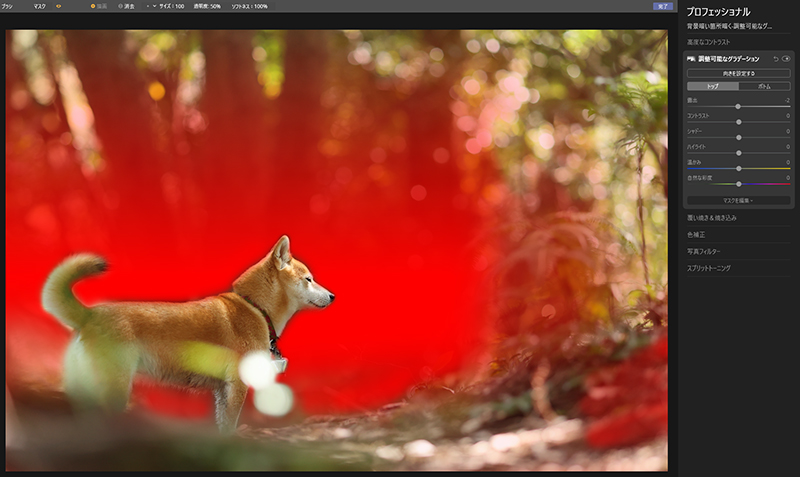This screenshot has width=800, height=477.
Task: Click the シャドー slider handle
Action: pyautogui.click(x=739, y=138)
